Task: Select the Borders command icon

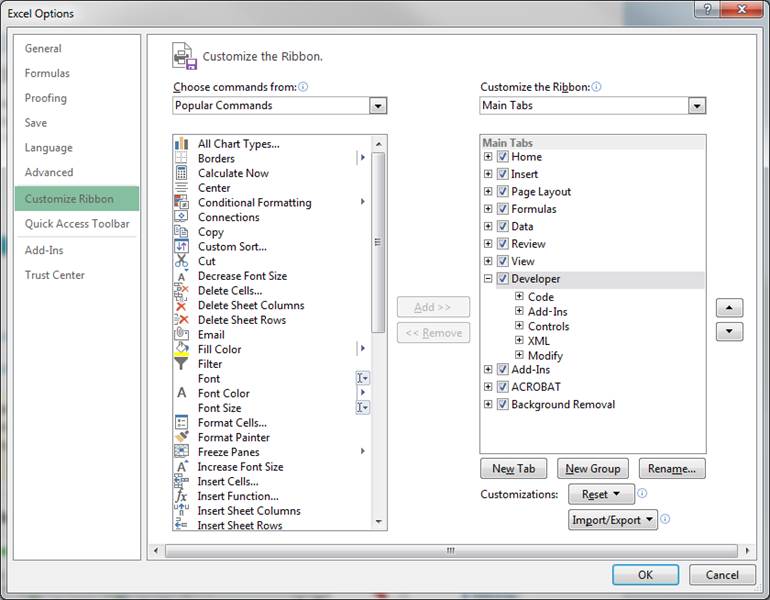Action: (x=181, y=158)
